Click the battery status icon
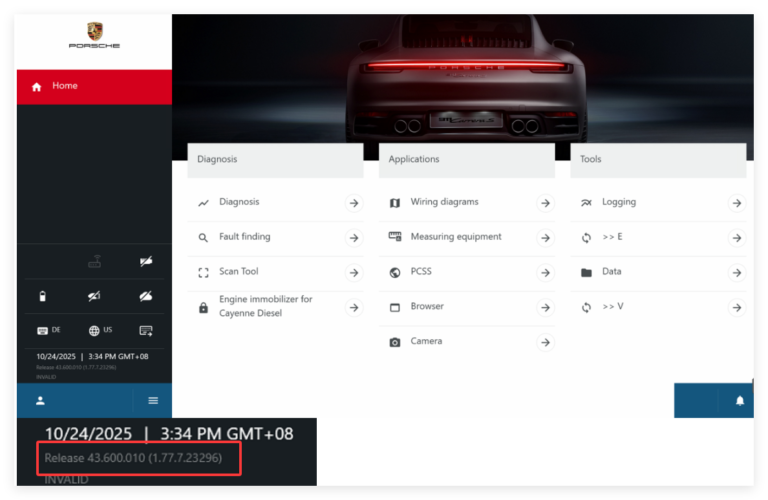 (x=42, y=296)
